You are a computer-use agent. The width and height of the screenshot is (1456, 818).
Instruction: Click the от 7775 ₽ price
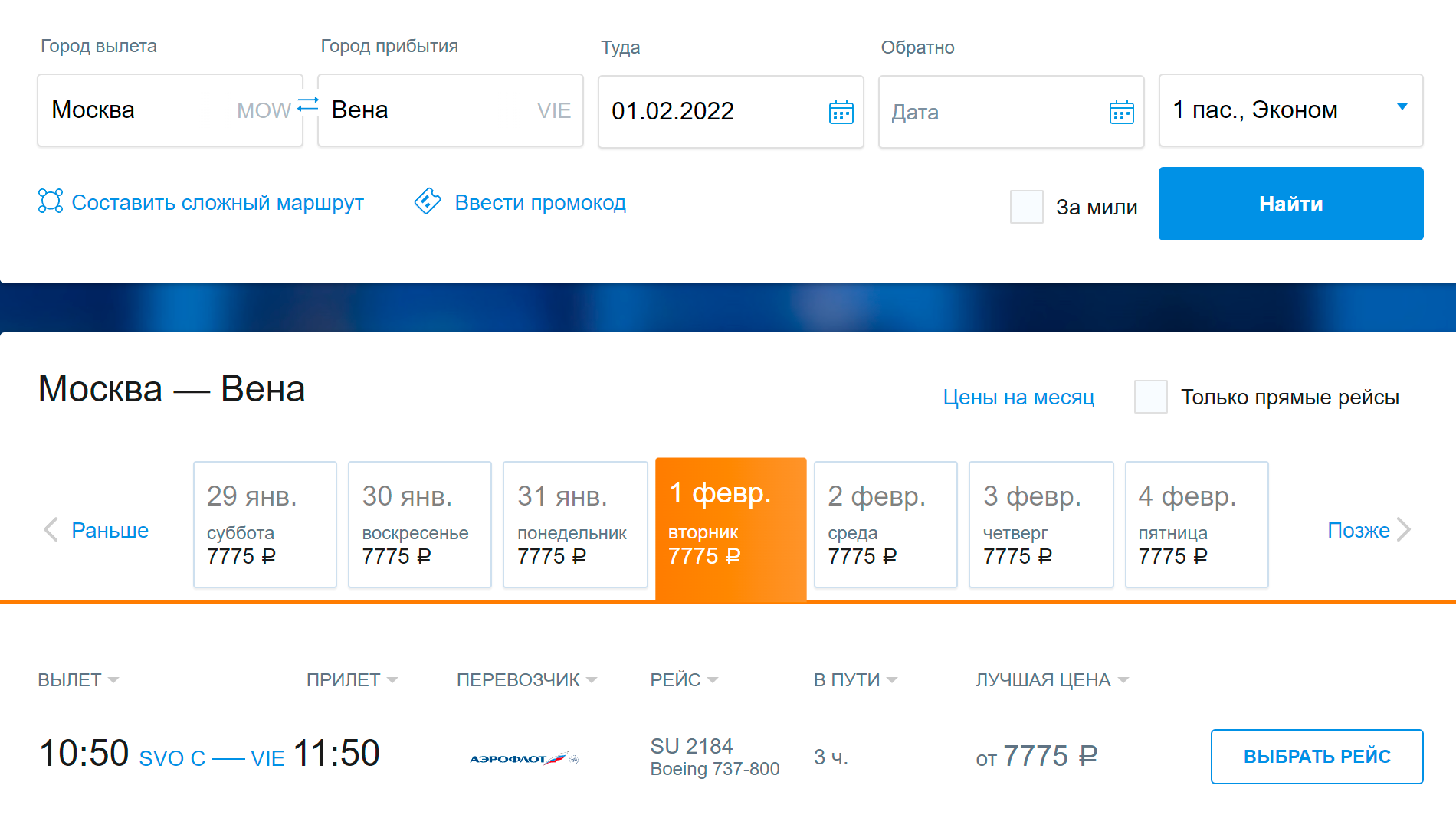coord(1036,757)
